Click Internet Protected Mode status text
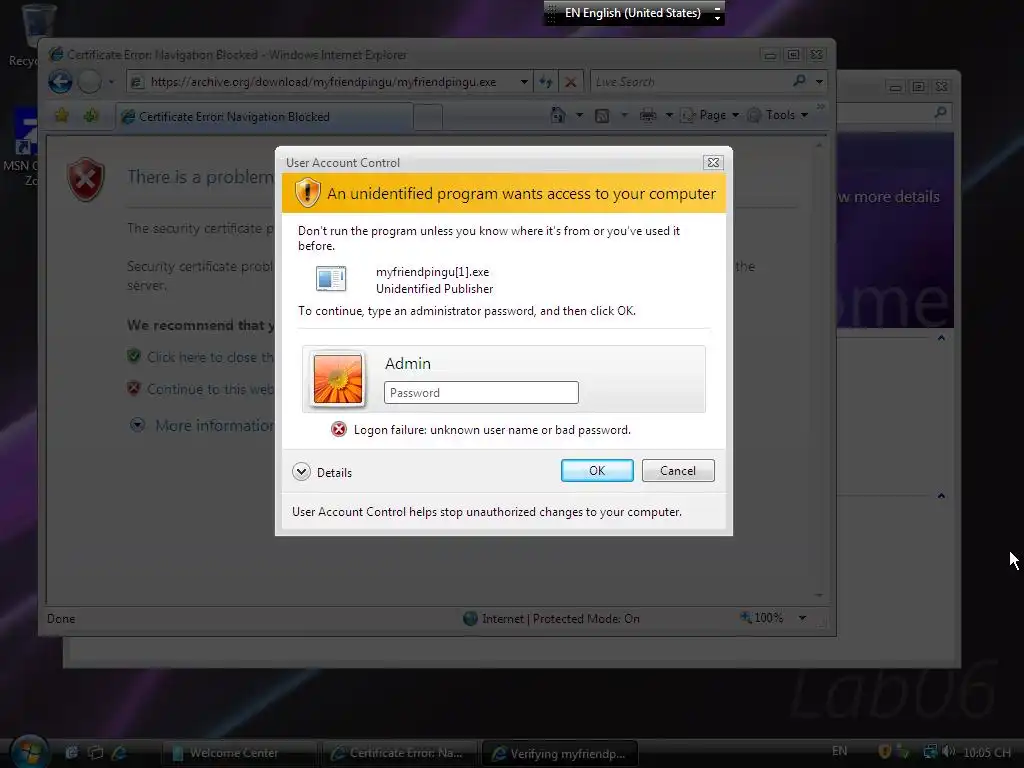This screenshot has width=1024, height=768. [x=560, y=618]
